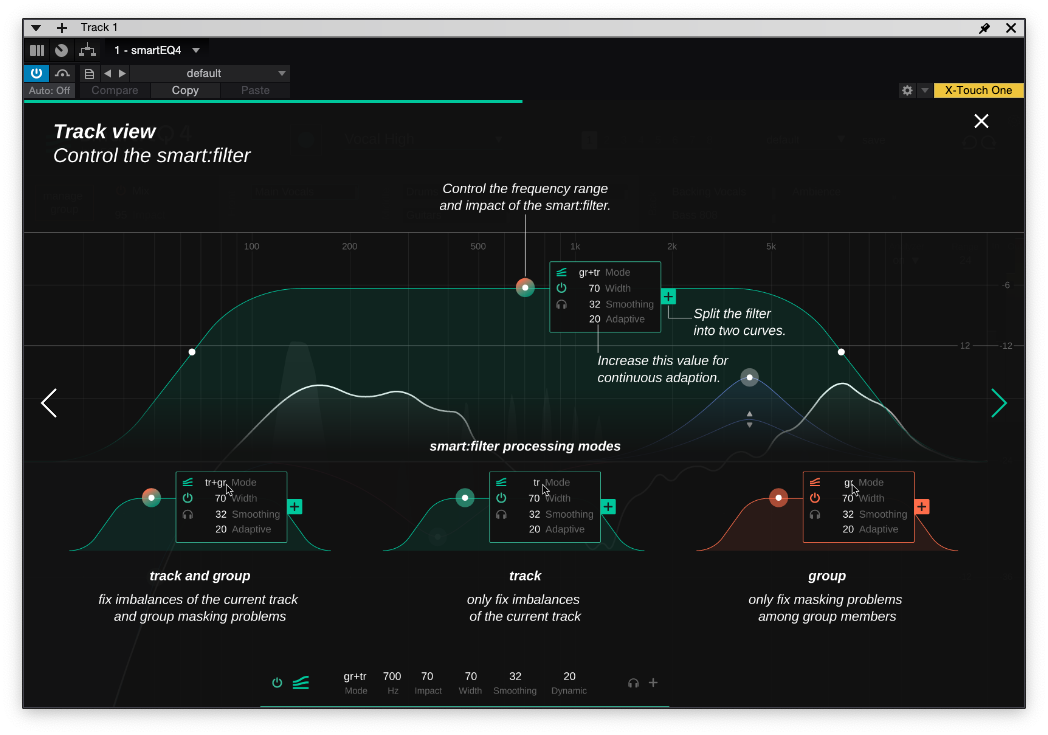Toggle power icon in gr+tr popup
Viewport: 1048px width, 735px height.
click(x=561, y=288)
